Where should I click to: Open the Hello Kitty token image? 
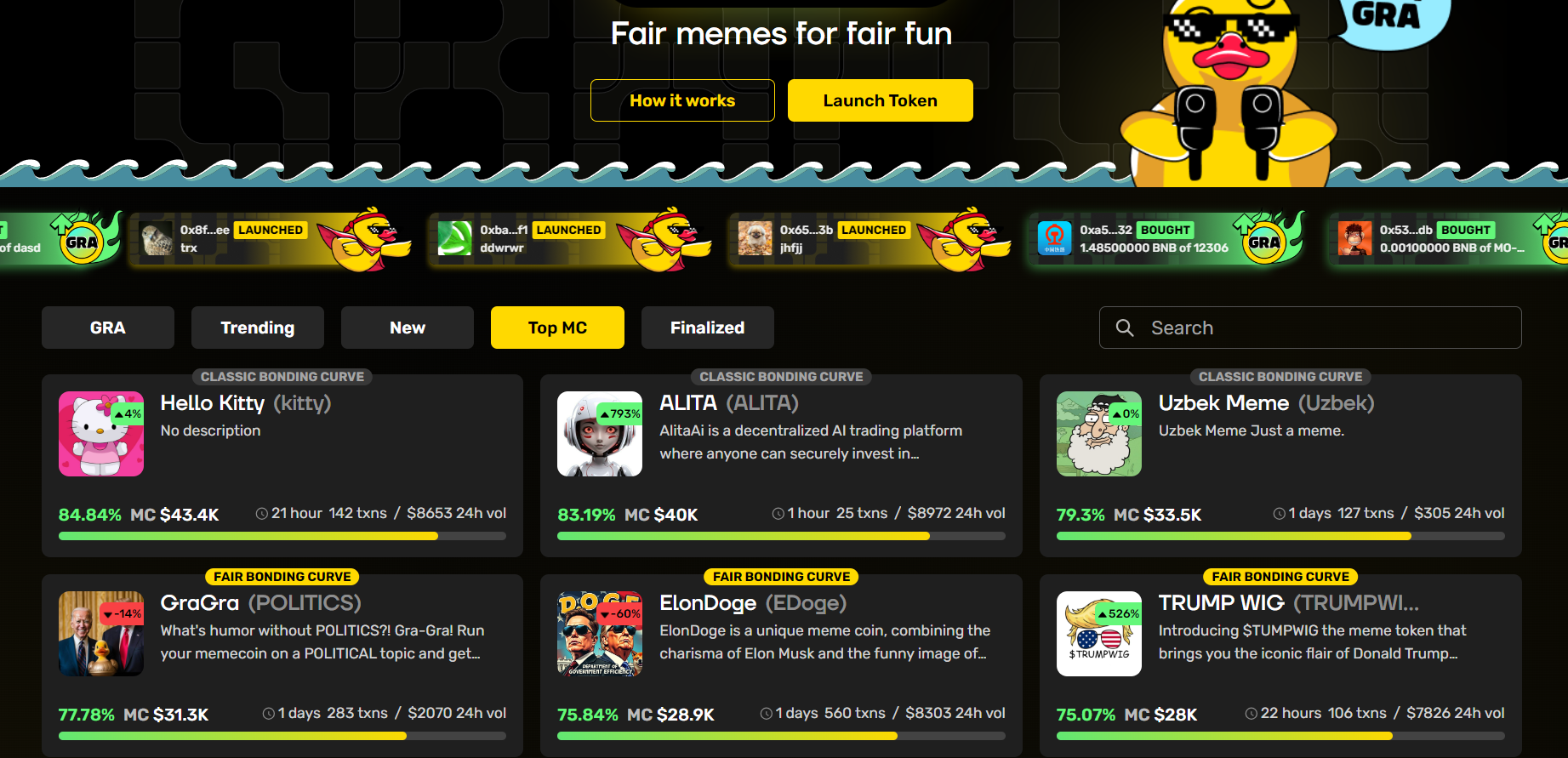pyautogui.click(x=101, y=434)
